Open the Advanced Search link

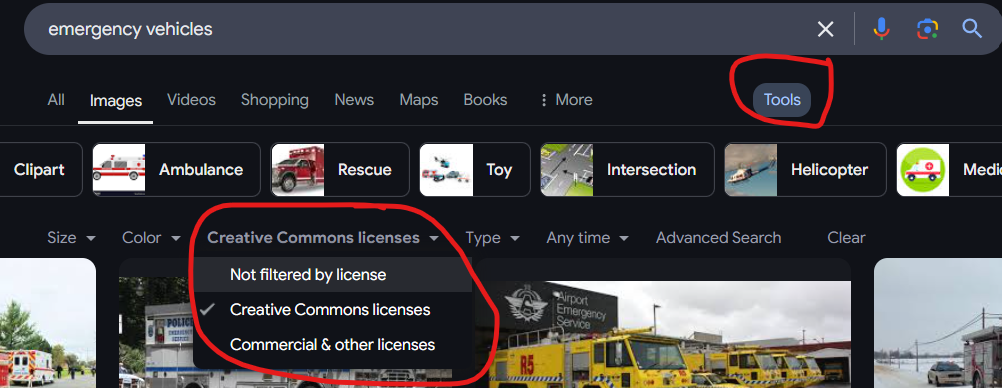pyautogui.click(x=718, y=238)
